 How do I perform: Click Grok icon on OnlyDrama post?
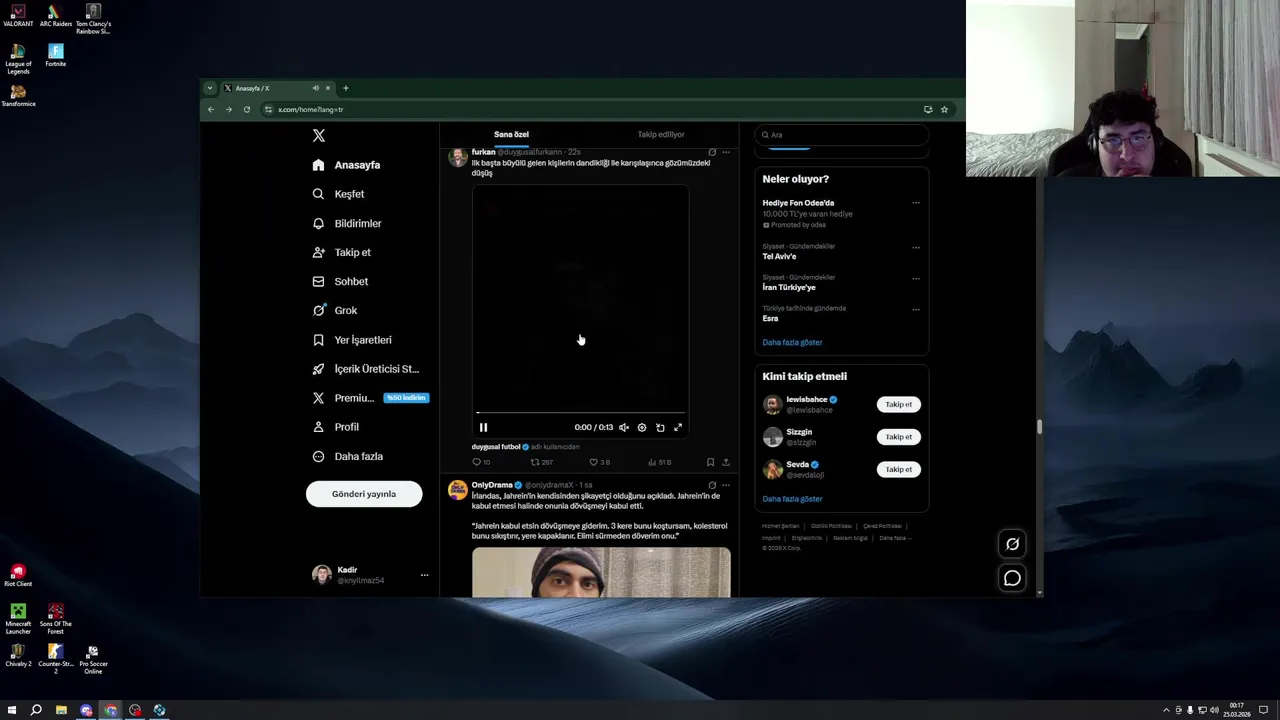click(712, 485)
